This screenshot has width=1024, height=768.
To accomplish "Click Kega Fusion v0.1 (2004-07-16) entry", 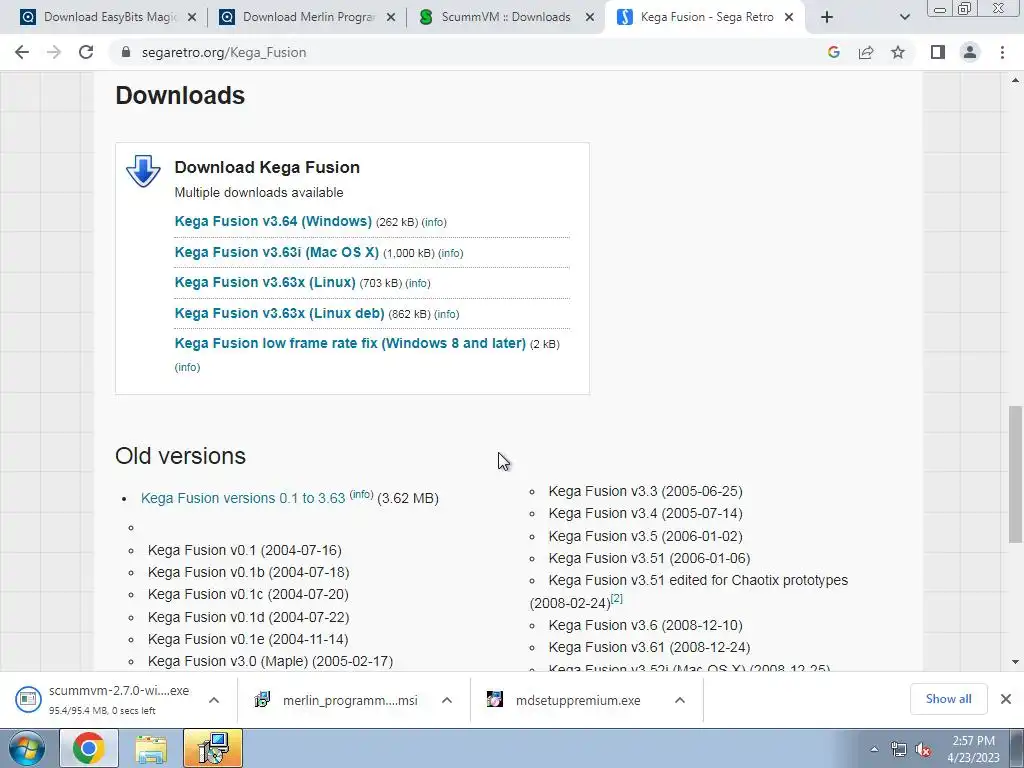I will tap(244, 551).
